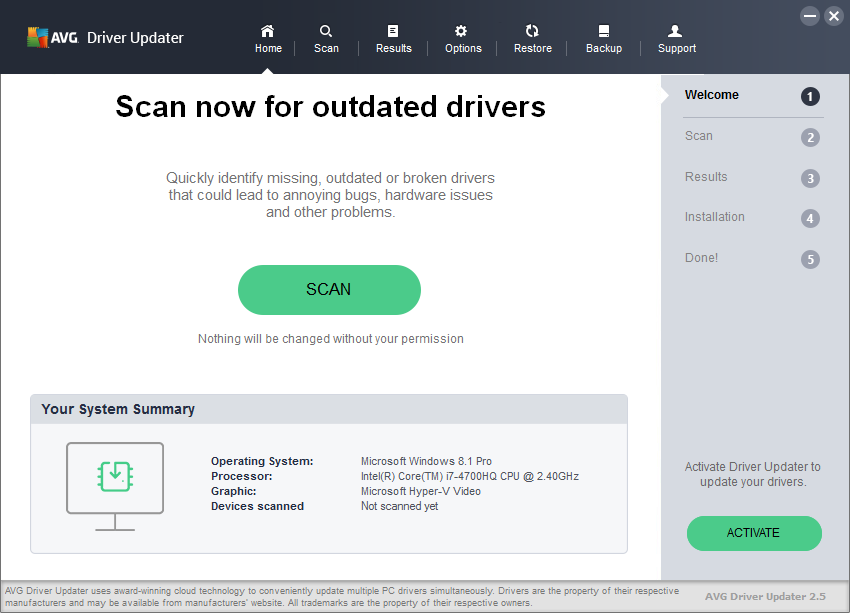Screen dimensions: 850x613
Task: Click the 'Graphic:' label
Action: pyautogui.click(x=233, y=491)
